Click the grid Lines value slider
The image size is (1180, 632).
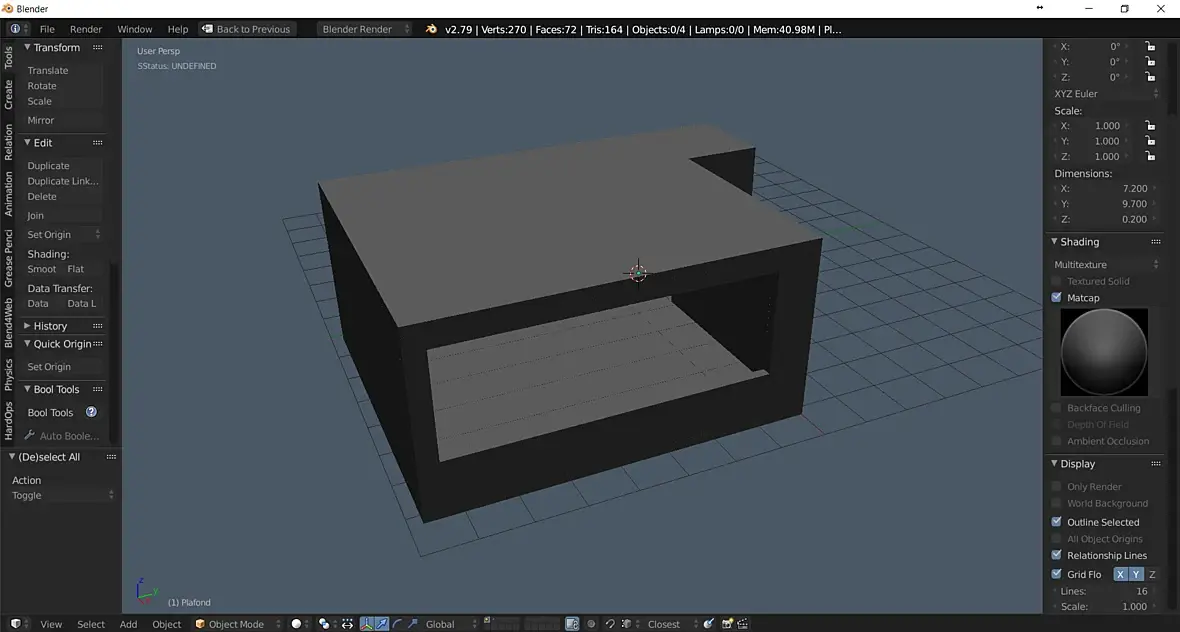tap(1104, 591)
